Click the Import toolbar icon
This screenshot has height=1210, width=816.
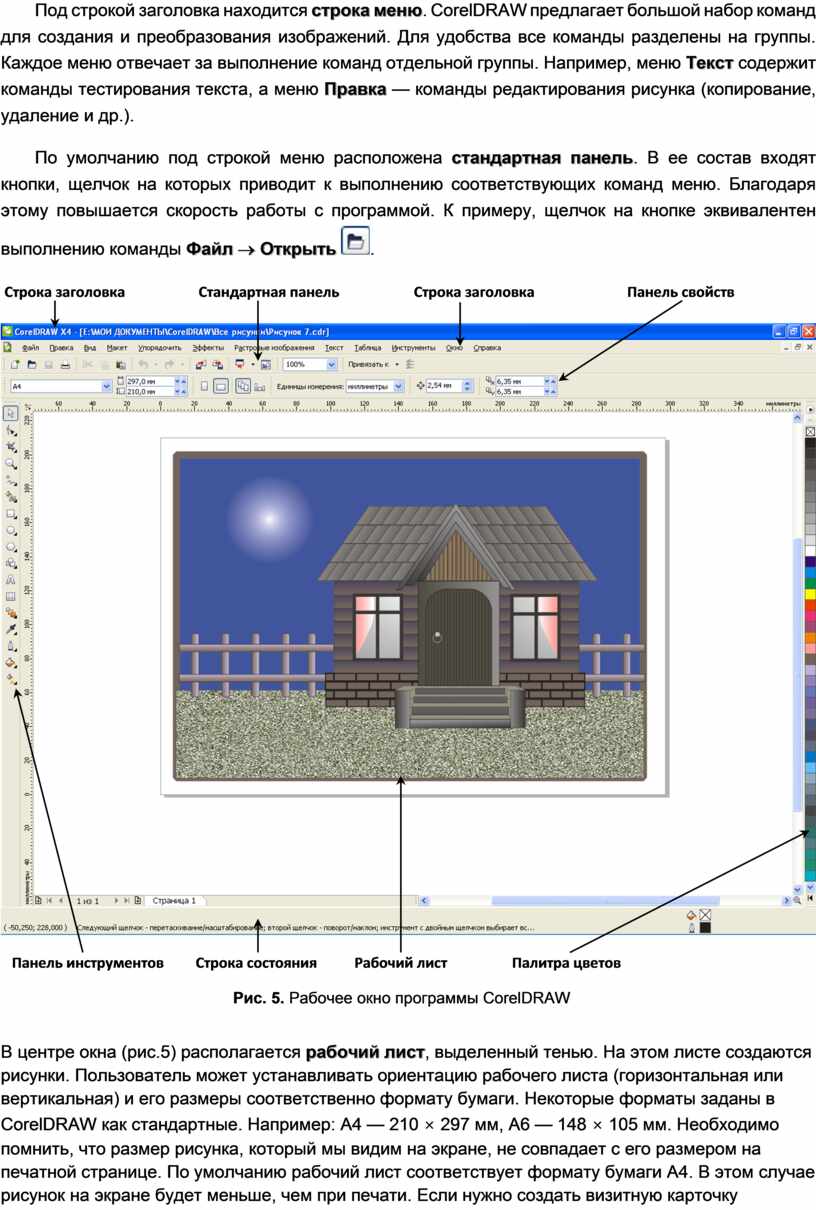[200, 365]
